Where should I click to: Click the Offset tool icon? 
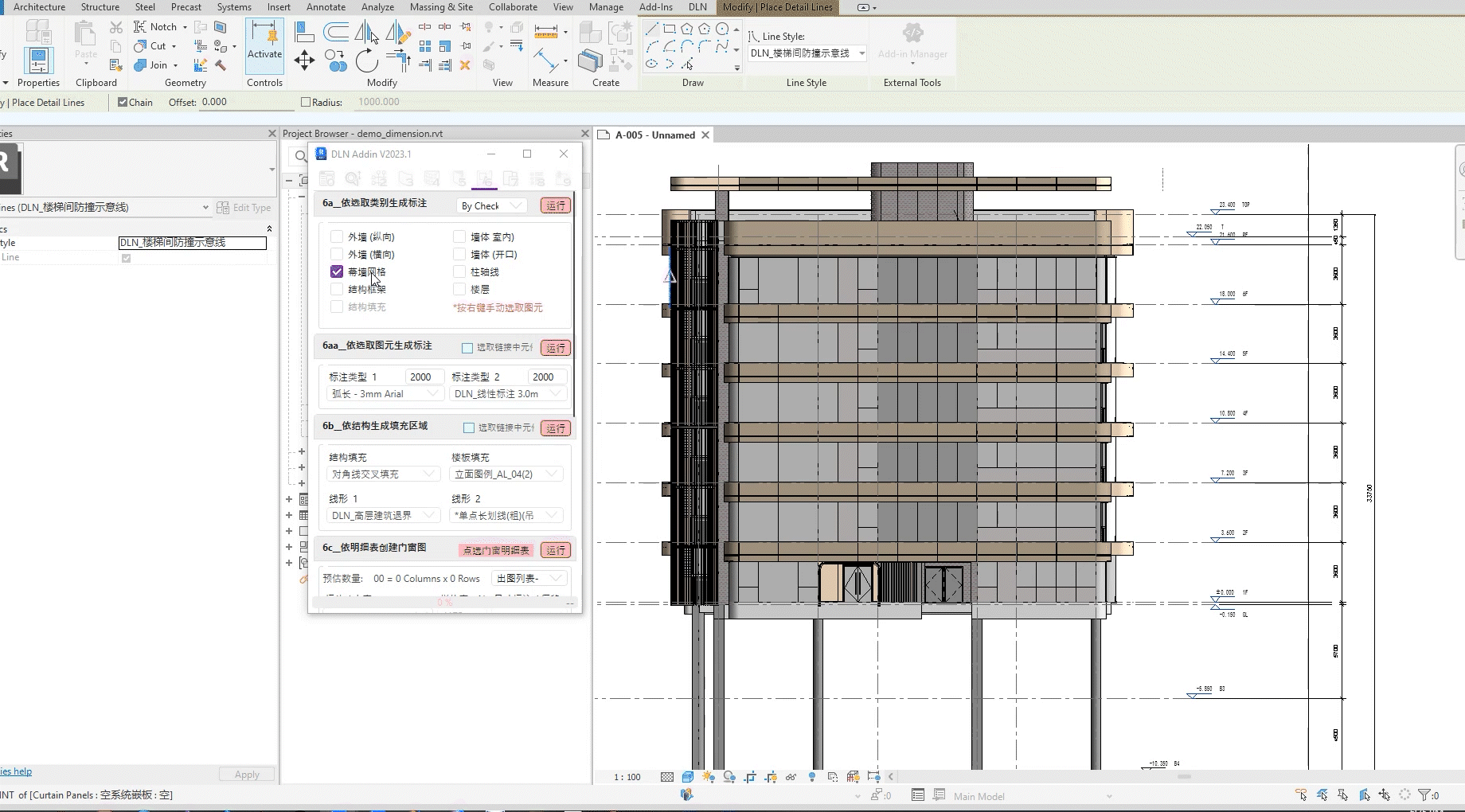click(x=336, y=32)
